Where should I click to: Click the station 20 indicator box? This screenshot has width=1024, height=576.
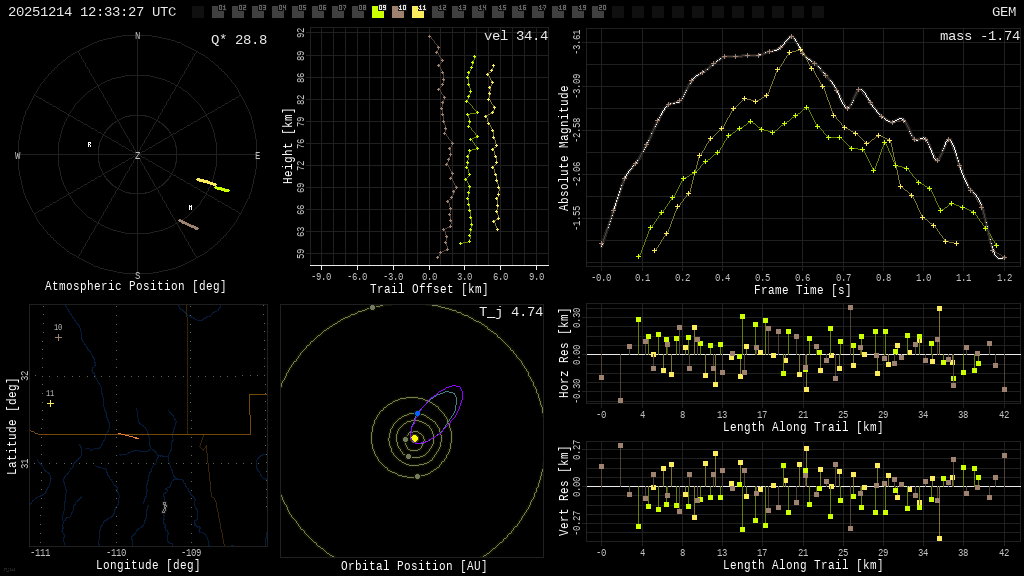click(x=598, y=12)
